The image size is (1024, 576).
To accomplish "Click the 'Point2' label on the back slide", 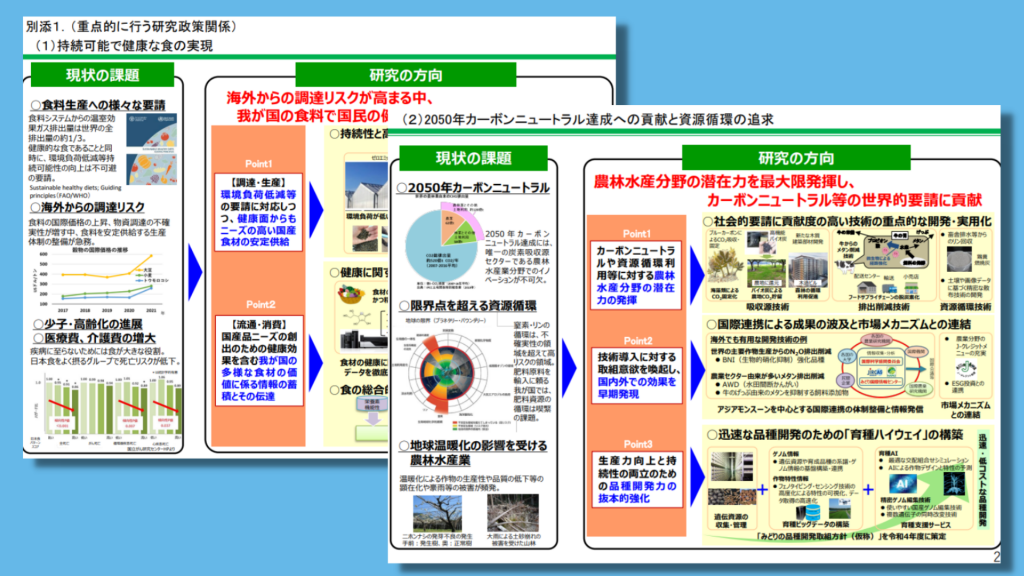I will 260,304.
